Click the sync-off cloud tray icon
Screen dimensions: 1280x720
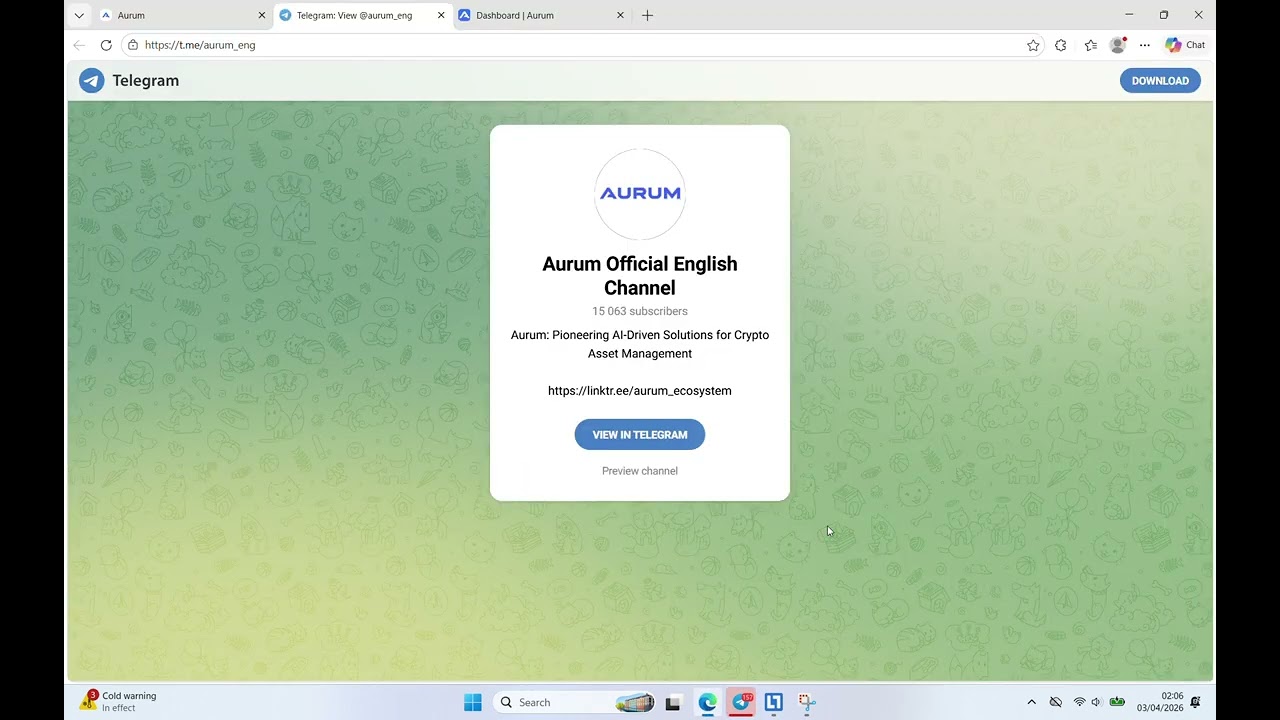pyautogui.click(x=1055, y=702)
